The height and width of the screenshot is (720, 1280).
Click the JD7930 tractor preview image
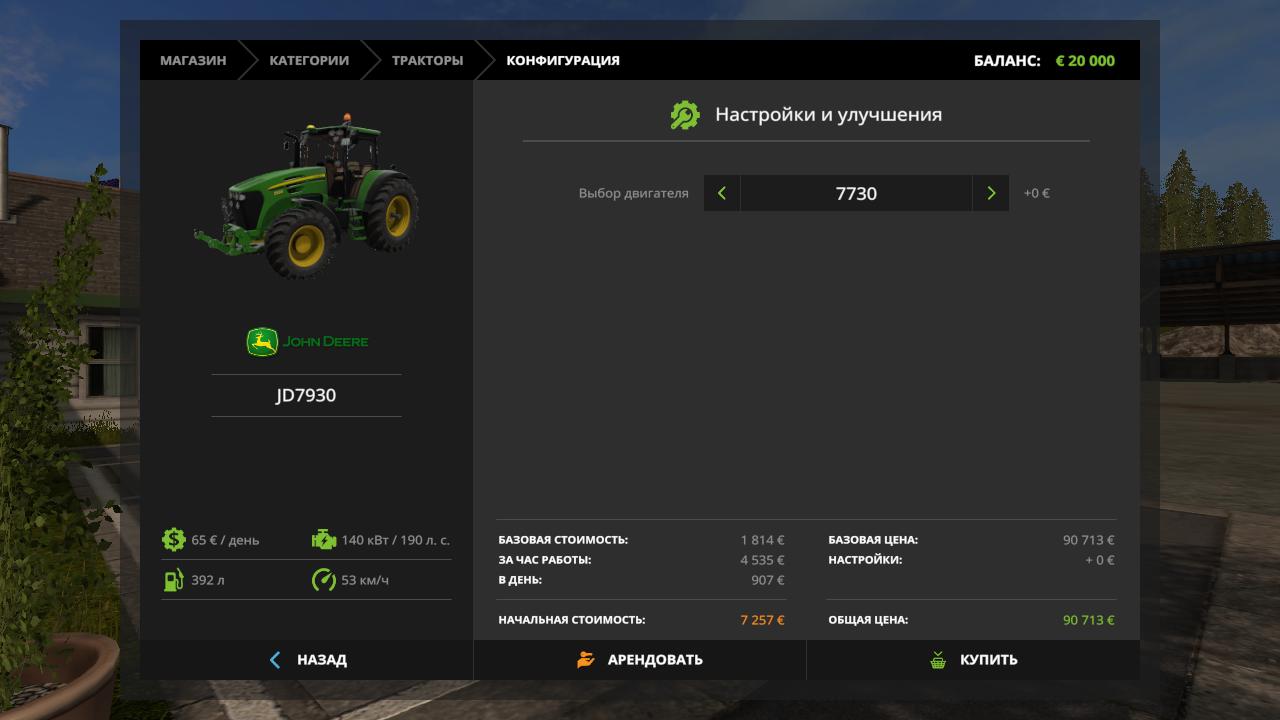click(306, 195)
